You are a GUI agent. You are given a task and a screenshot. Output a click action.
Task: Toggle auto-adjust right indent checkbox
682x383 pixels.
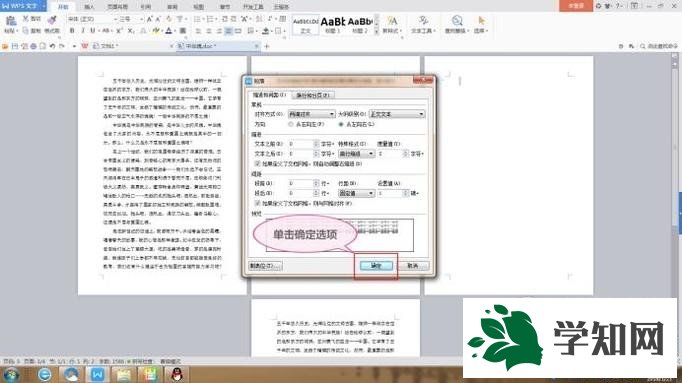coord(257,164)
